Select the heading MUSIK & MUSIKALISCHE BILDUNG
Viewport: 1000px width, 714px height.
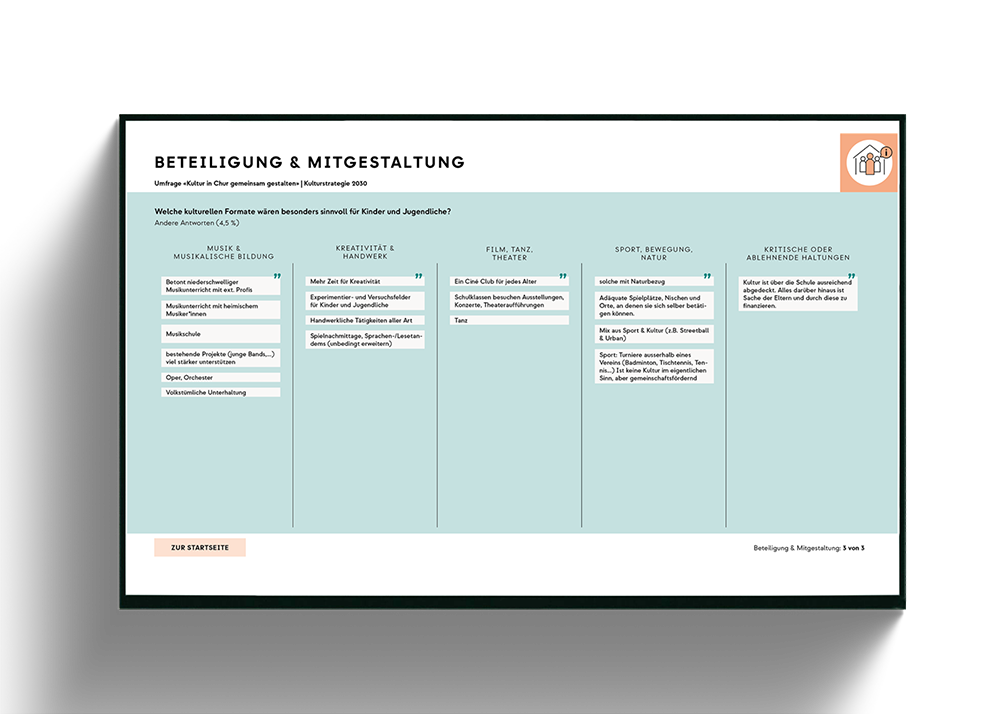tap(224, 252)
